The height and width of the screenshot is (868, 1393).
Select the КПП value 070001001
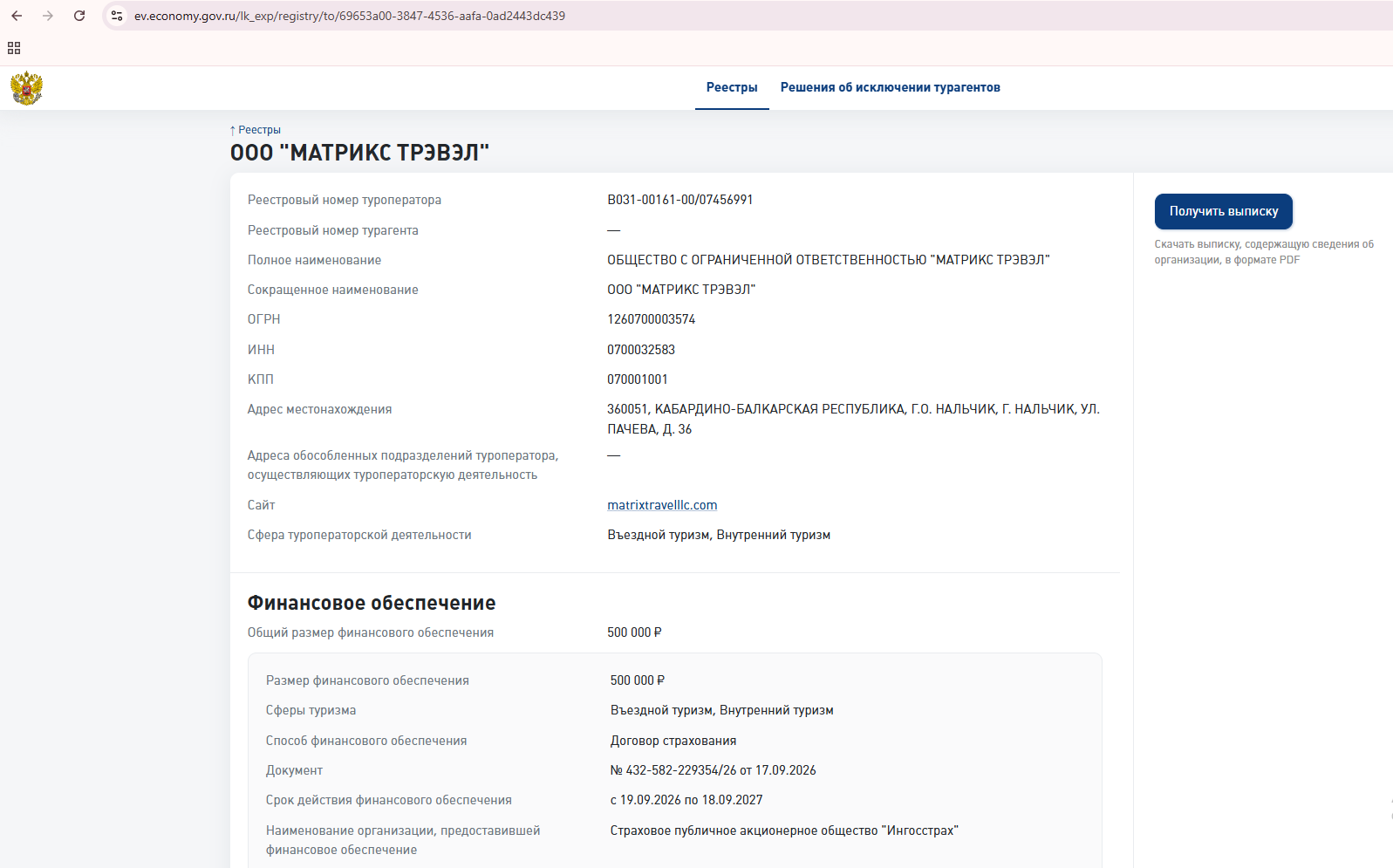click(638, 379)
